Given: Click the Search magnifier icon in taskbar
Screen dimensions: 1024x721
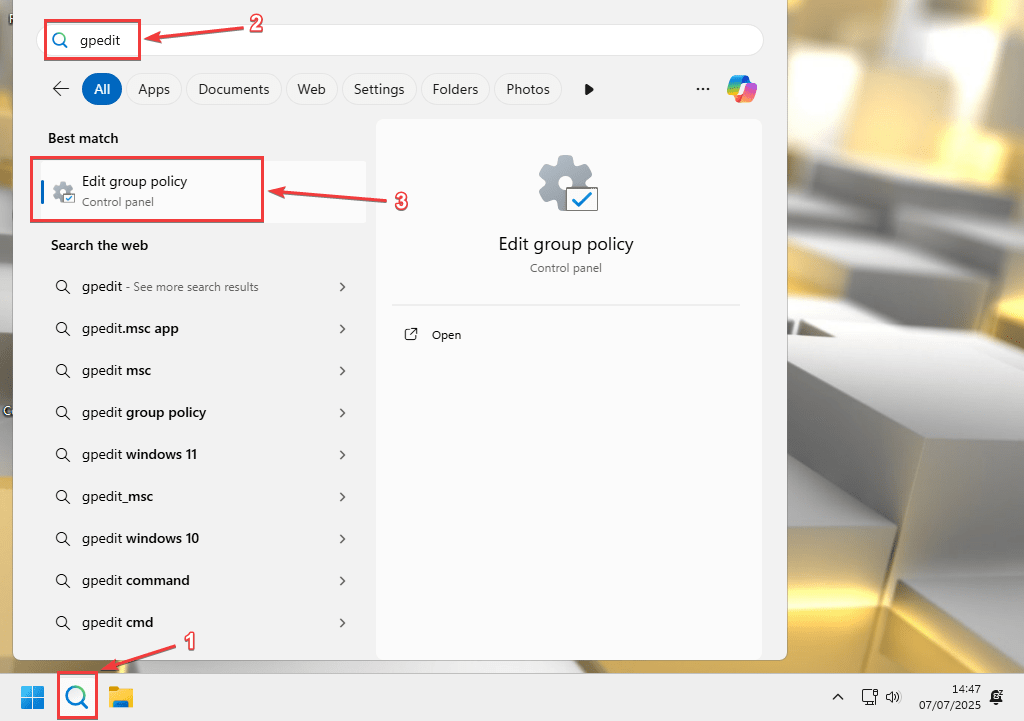Looking at the screenshot, I should 77,696.
